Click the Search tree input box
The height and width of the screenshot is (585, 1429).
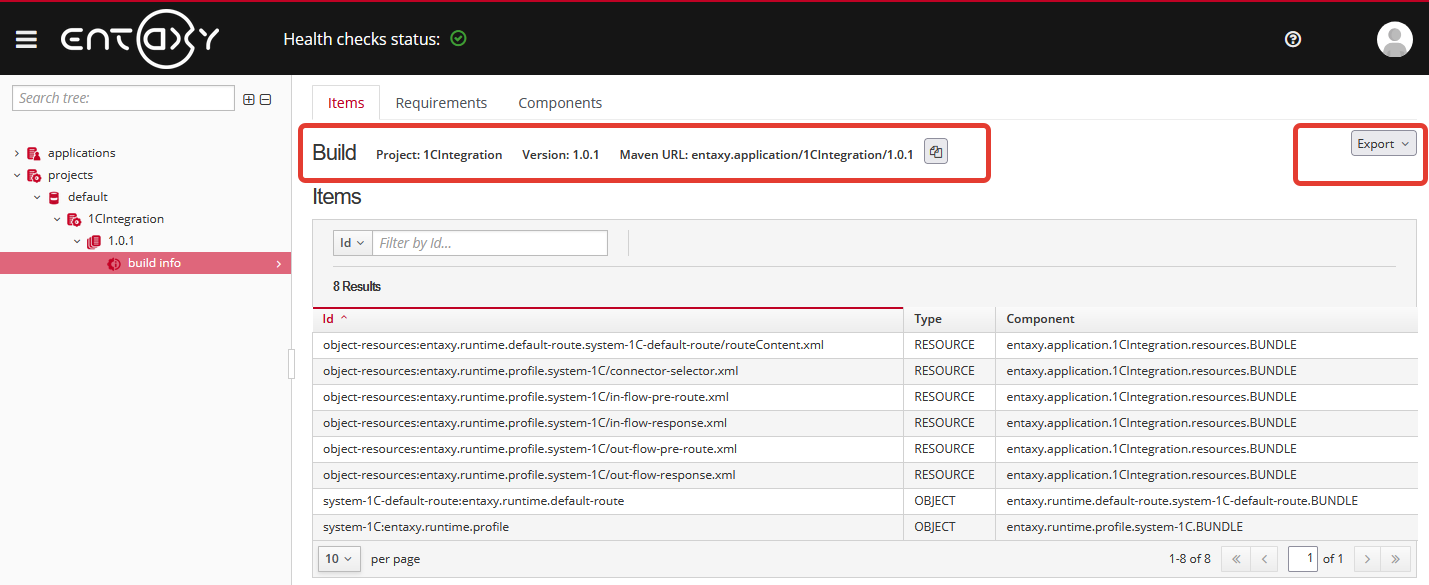point(123,98)
